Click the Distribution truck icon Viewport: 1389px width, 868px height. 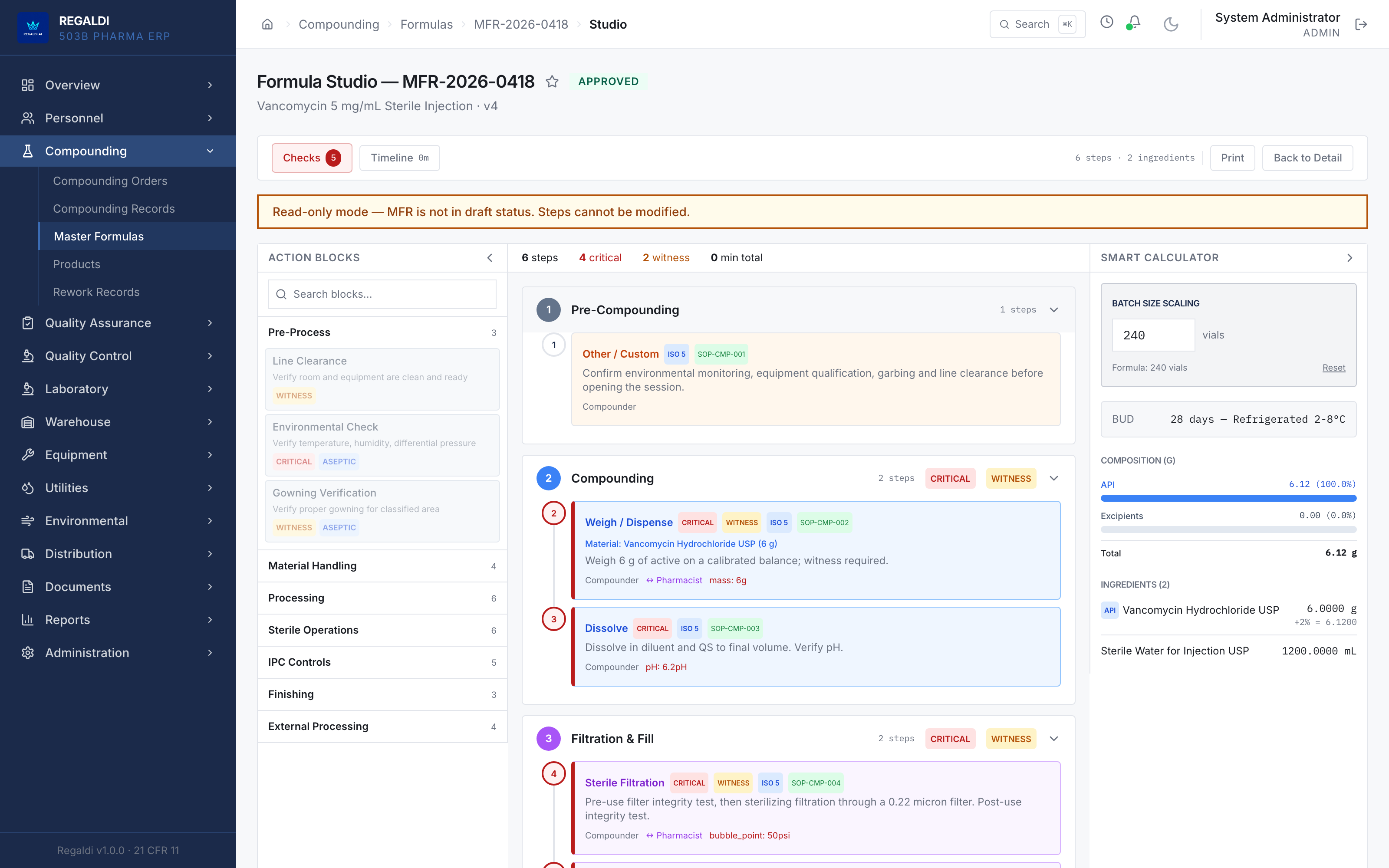click(27, 553)
